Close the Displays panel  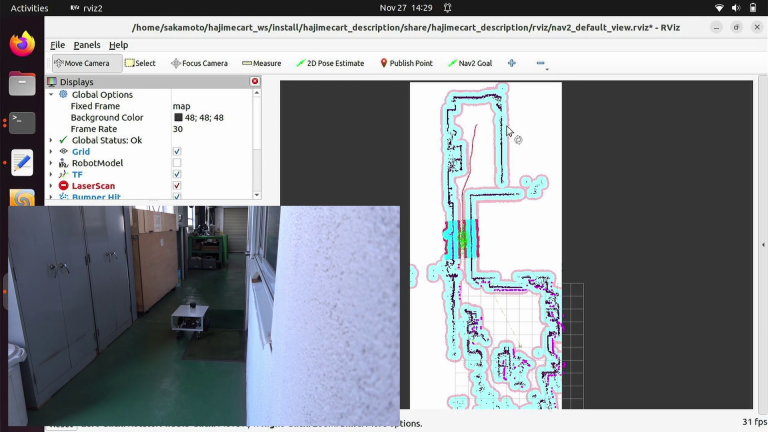click(255, 82)
